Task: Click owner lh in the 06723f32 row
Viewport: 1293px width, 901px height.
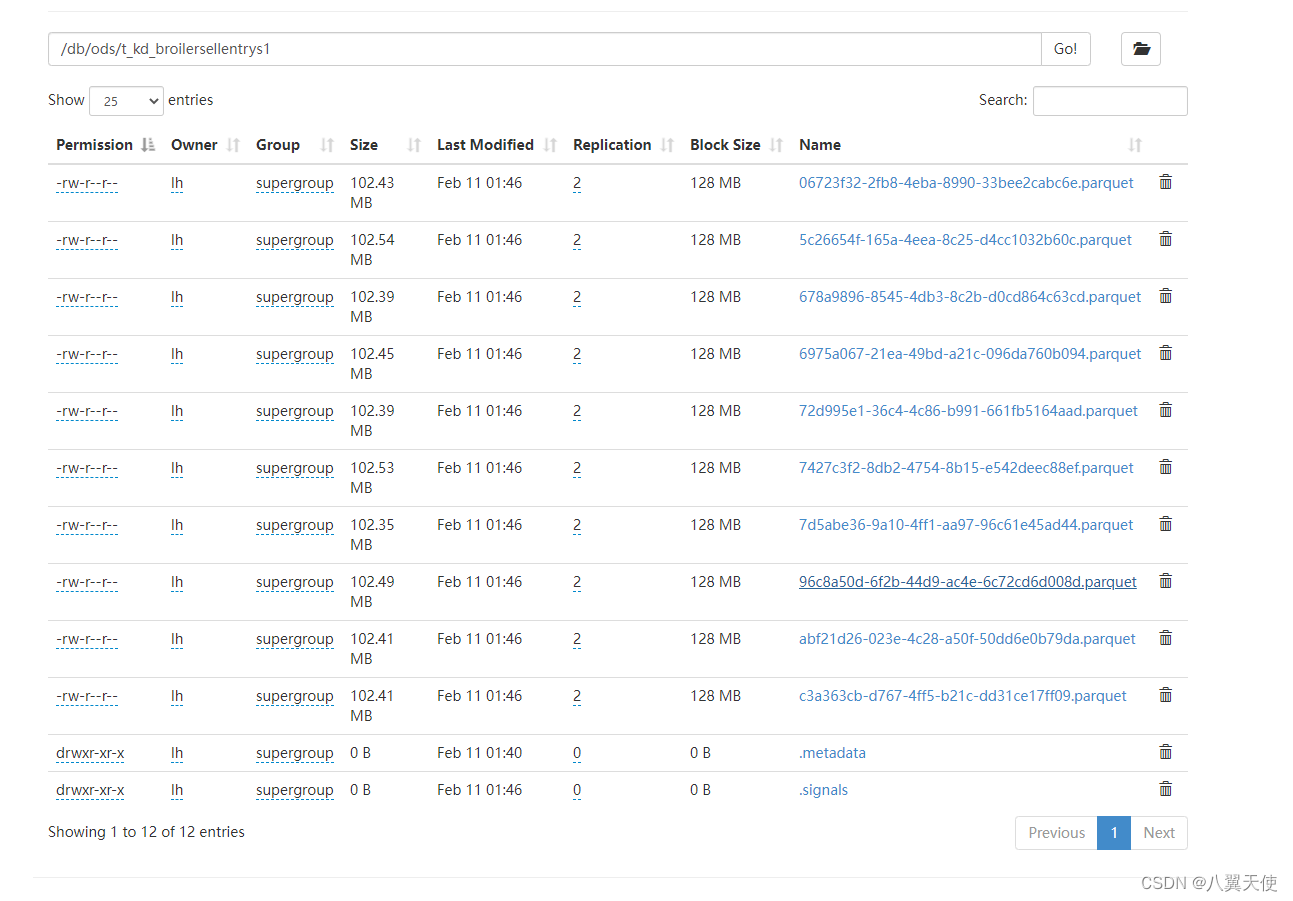Action: pyautogui.click(x=177, y=183)
